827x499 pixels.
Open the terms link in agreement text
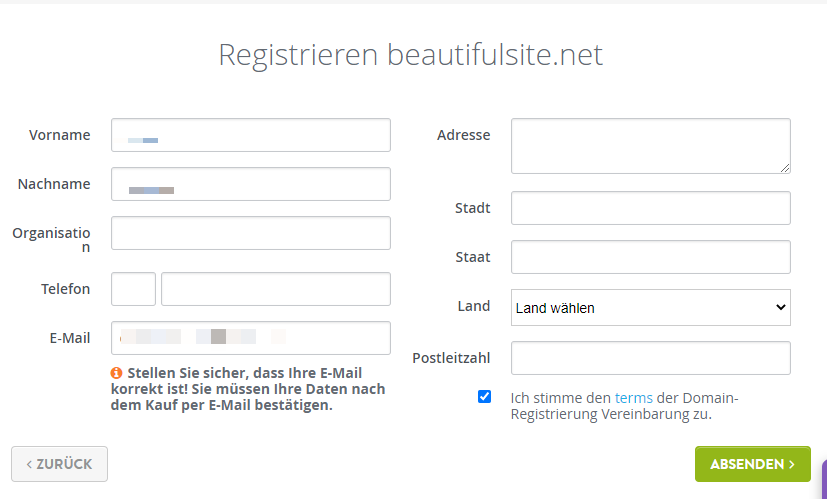633,398
